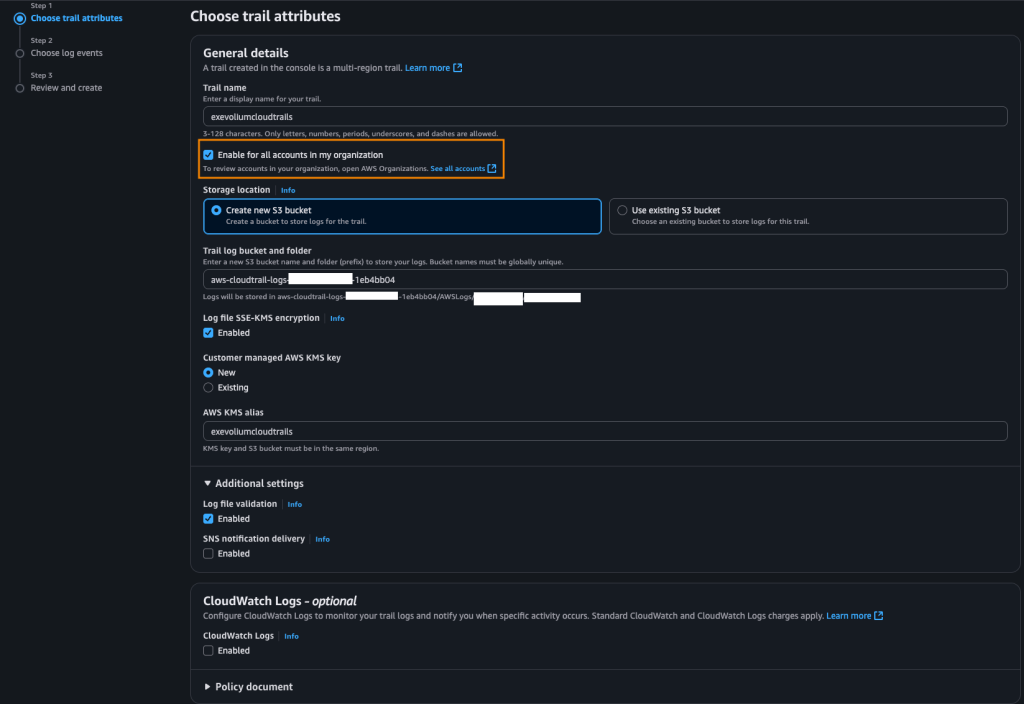Click the Trail name input field
1024x704 pixels.
(604, 116)
